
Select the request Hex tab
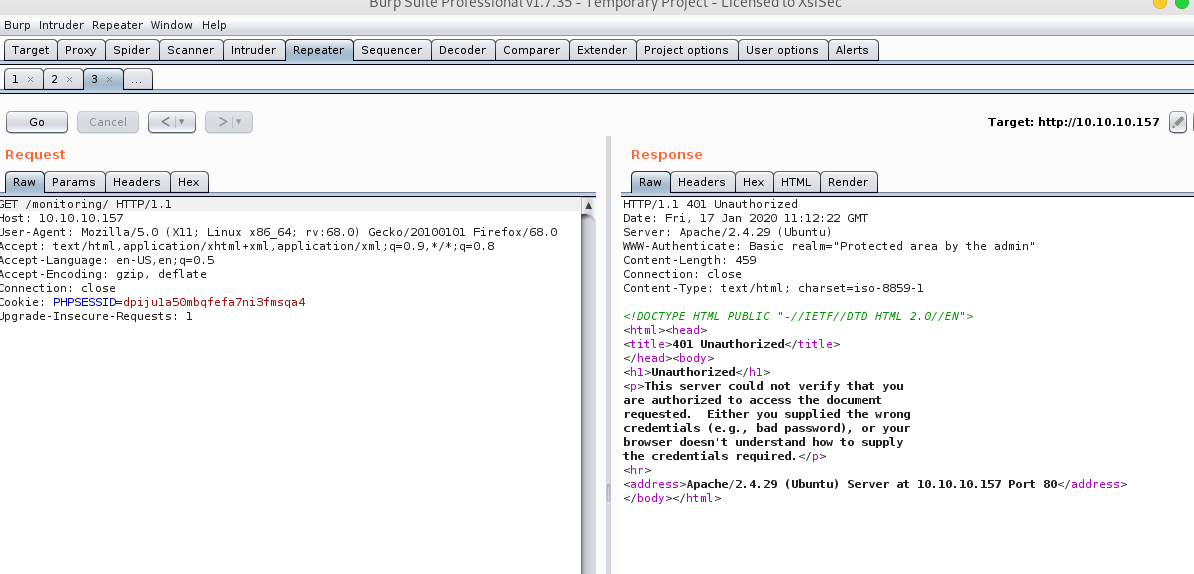189,182
